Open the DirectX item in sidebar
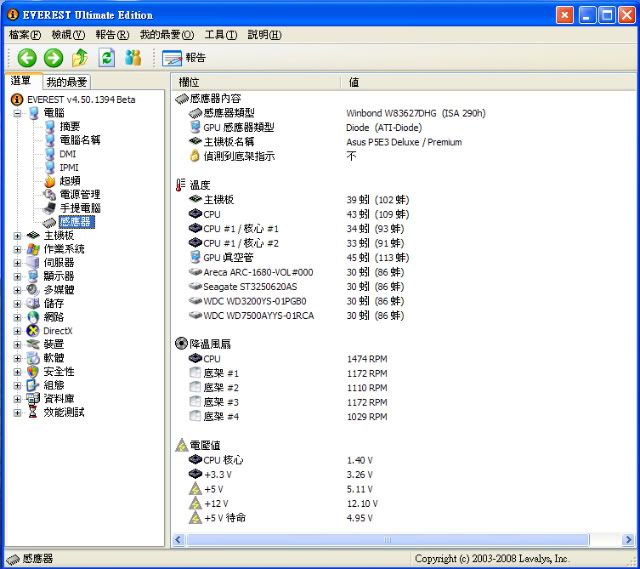This screenshot has width=640, height=569. click(x=57, y=330)
